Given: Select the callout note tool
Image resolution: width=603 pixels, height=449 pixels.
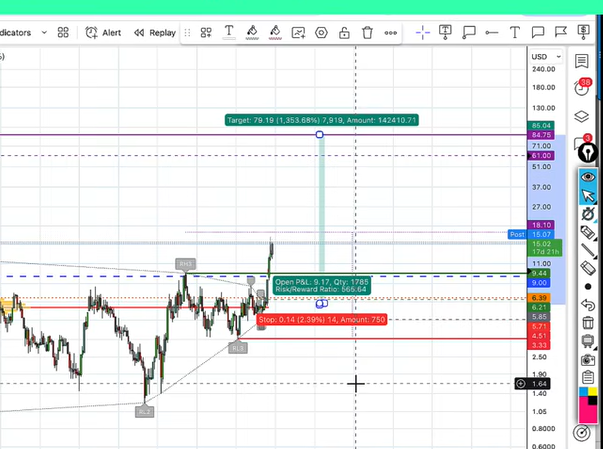Looking at the screenshot, I should point(469,32).
